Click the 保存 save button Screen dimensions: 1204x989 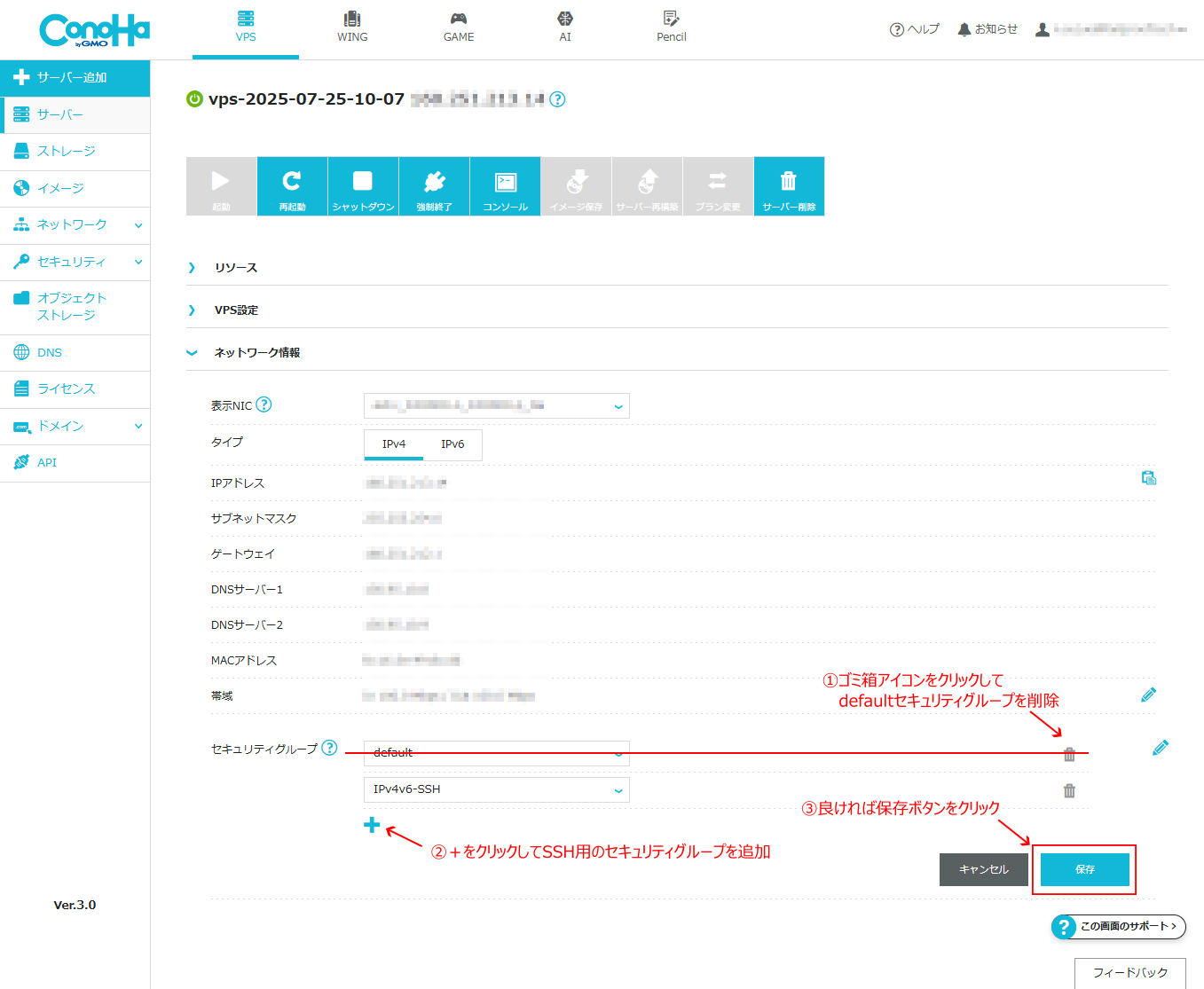1085,869
